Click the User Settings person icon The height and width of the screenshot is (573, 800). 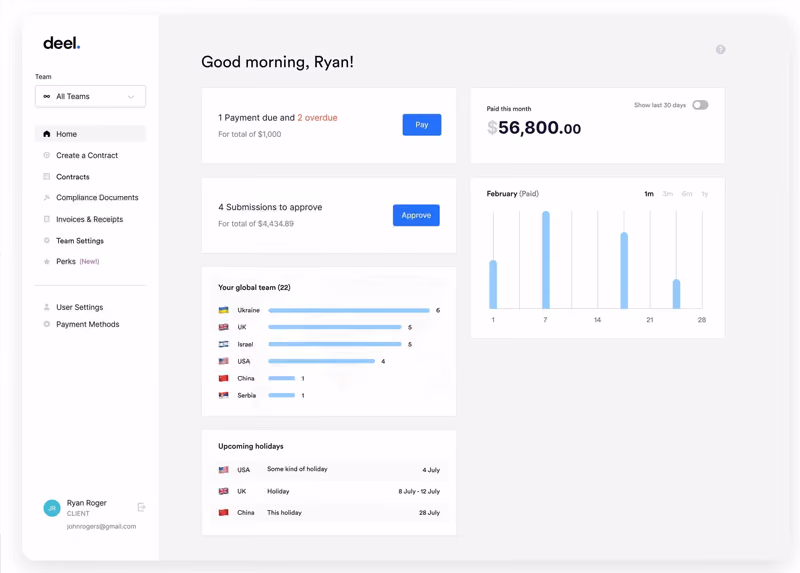tap(46, 307)
